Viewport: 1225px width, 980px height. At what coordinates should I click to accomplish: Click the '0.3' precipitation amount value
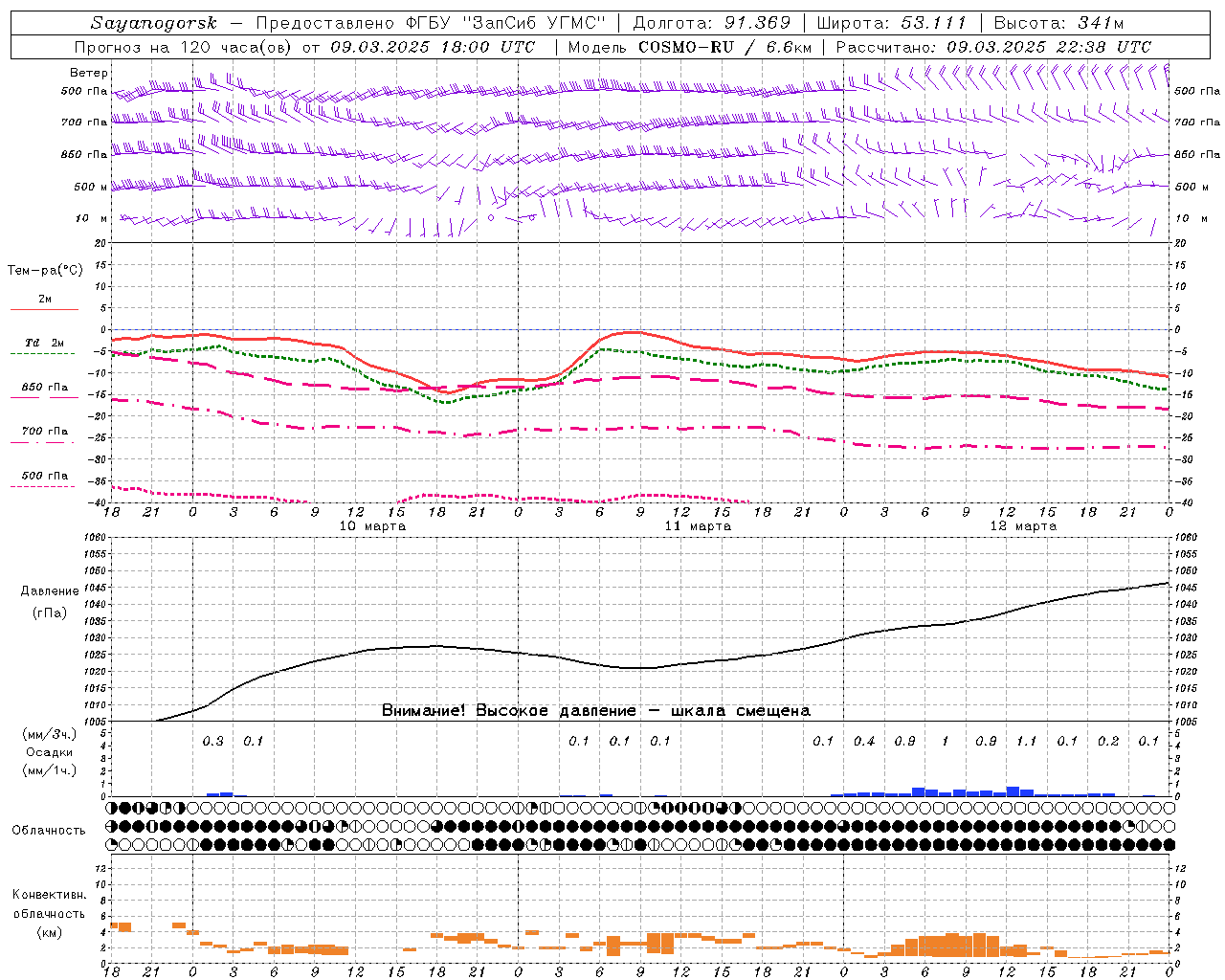[x=213, y=741]
